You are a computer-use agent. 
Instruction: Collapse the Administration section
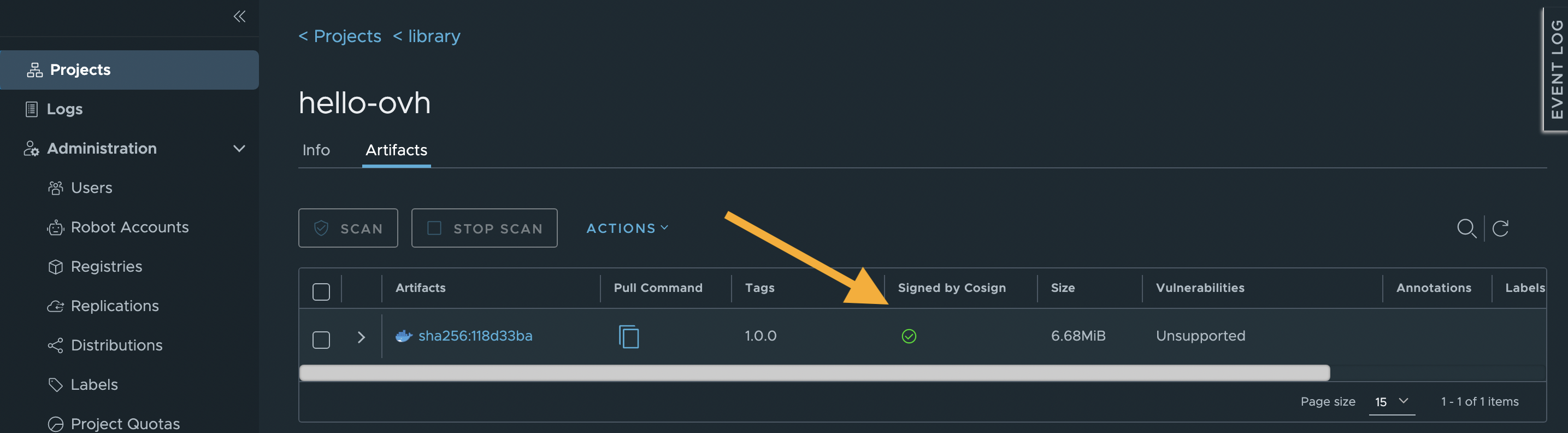pyautogui.click(x=239, y=148)
